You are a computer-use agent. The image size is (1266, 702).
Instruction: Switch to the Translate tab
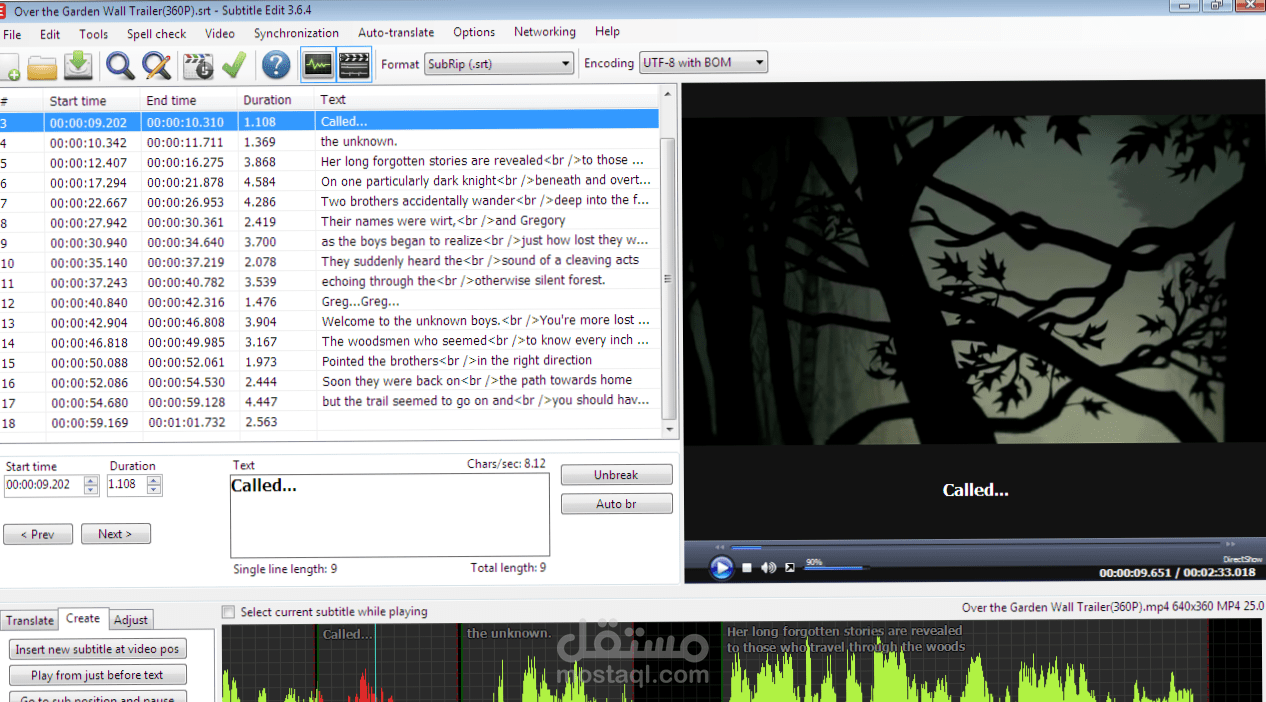[30, 620]
